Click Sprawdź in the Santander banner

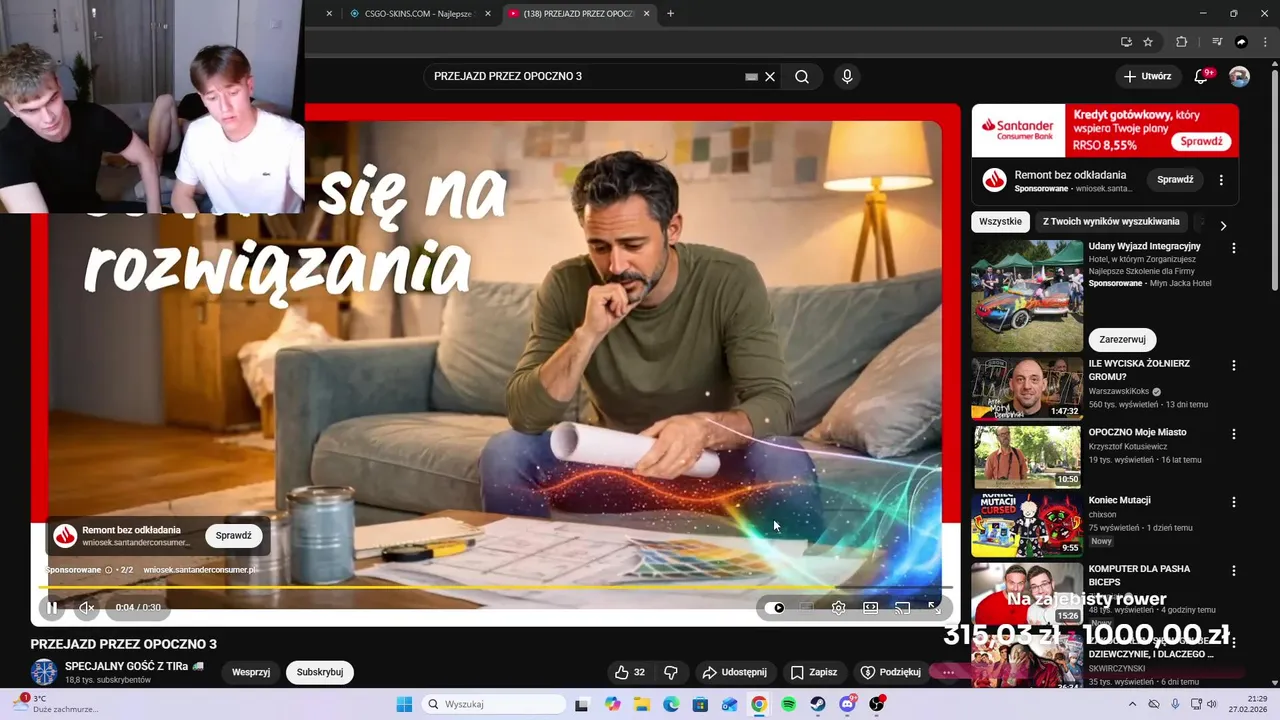coord(1201,141)
